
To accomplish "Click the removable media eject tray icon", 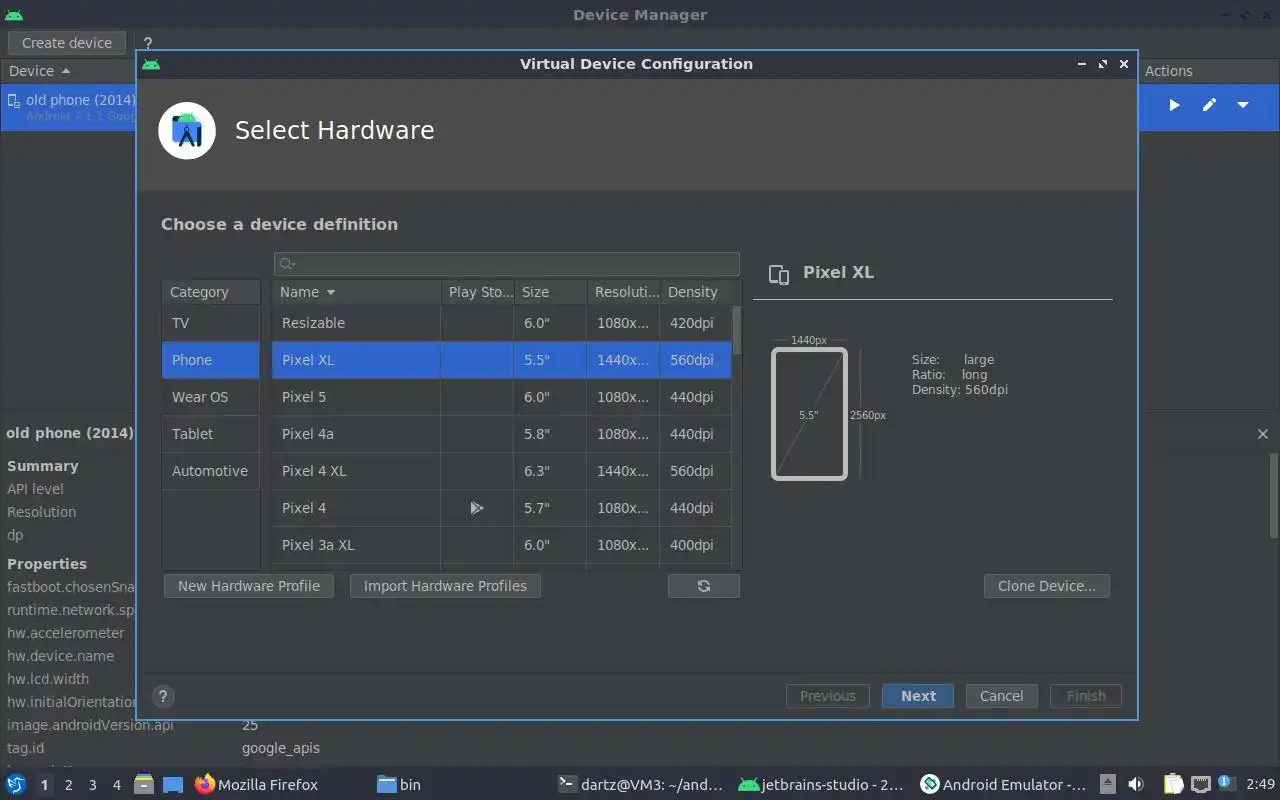I will (x=1108, y=785).
